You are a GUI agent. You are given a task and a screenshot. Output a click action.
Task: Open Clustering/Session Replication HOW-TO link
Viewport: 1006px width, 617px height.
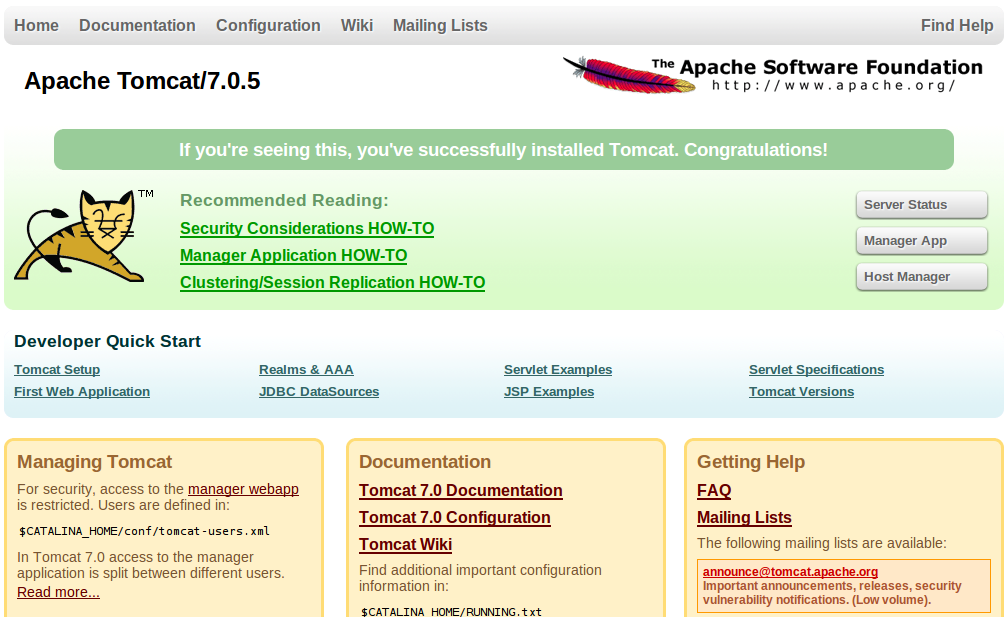332,282
